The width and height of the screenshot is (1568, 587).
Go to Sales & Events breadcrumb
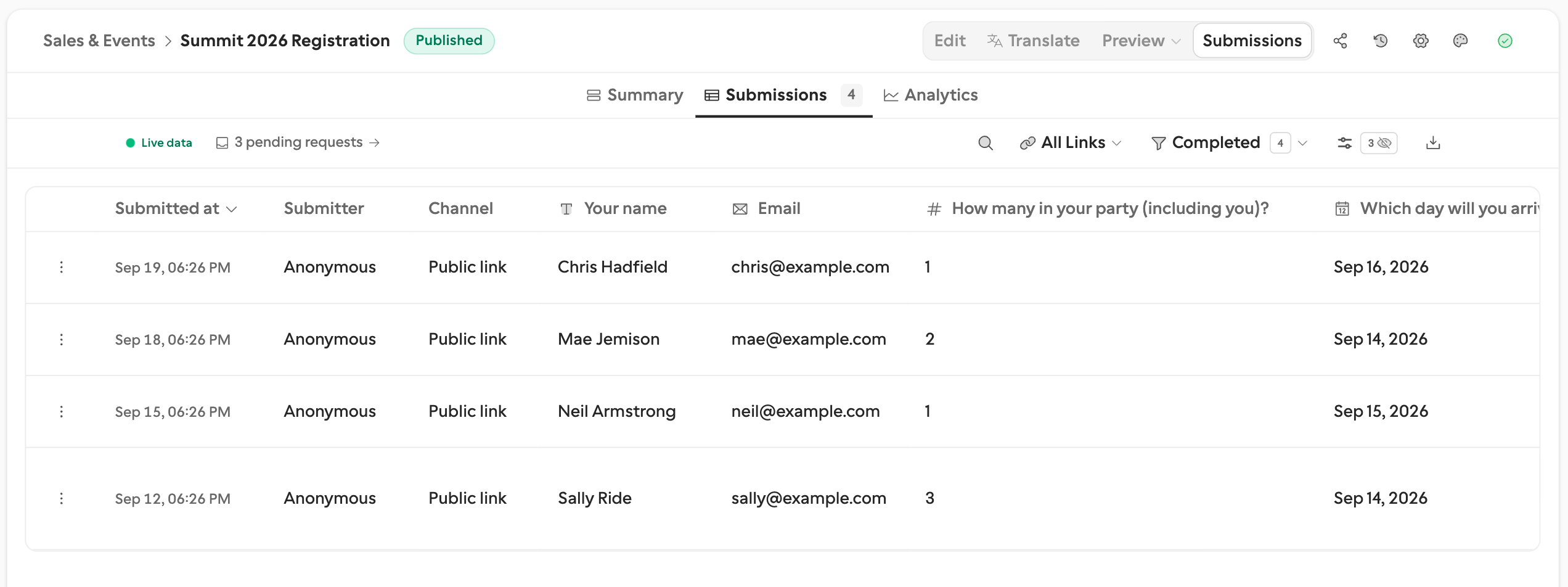click(99, 41)
